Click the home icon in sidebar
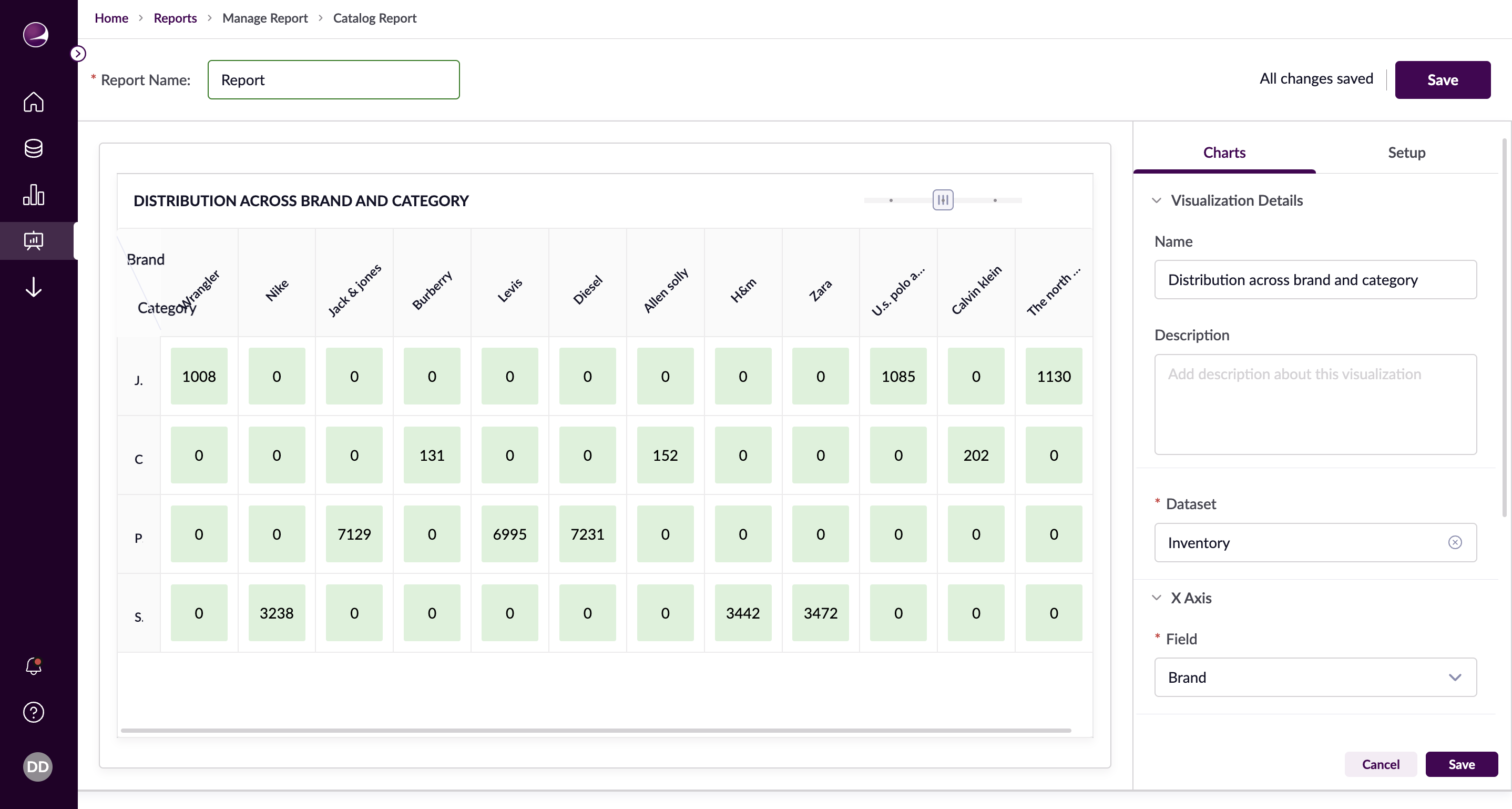Viewport: 1512px width, 809px height. pyautogui.click(x=34, y=102)
